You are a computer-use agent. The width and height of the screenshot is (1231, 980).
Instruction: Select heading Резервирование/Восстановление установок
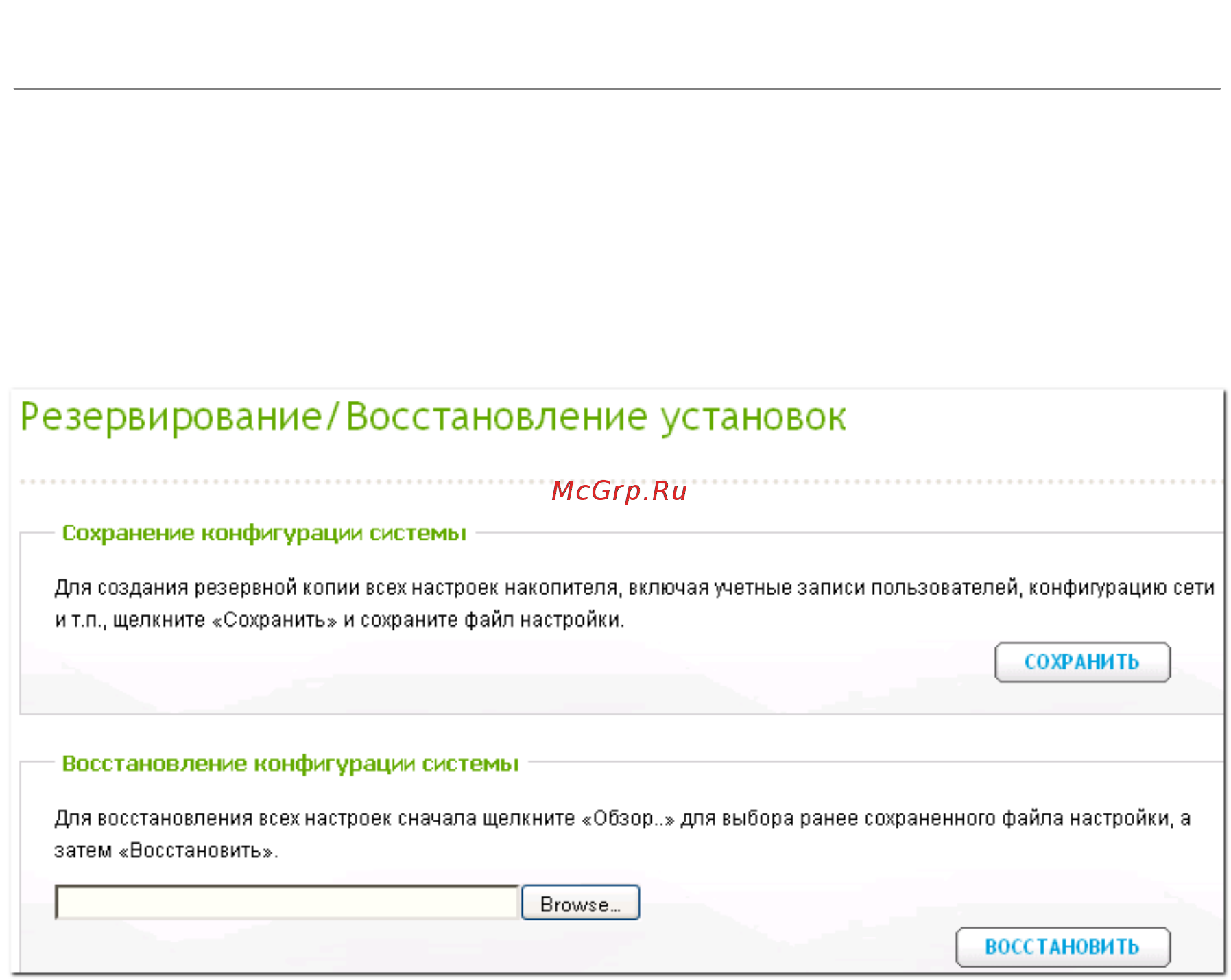[x=433, y=417]
